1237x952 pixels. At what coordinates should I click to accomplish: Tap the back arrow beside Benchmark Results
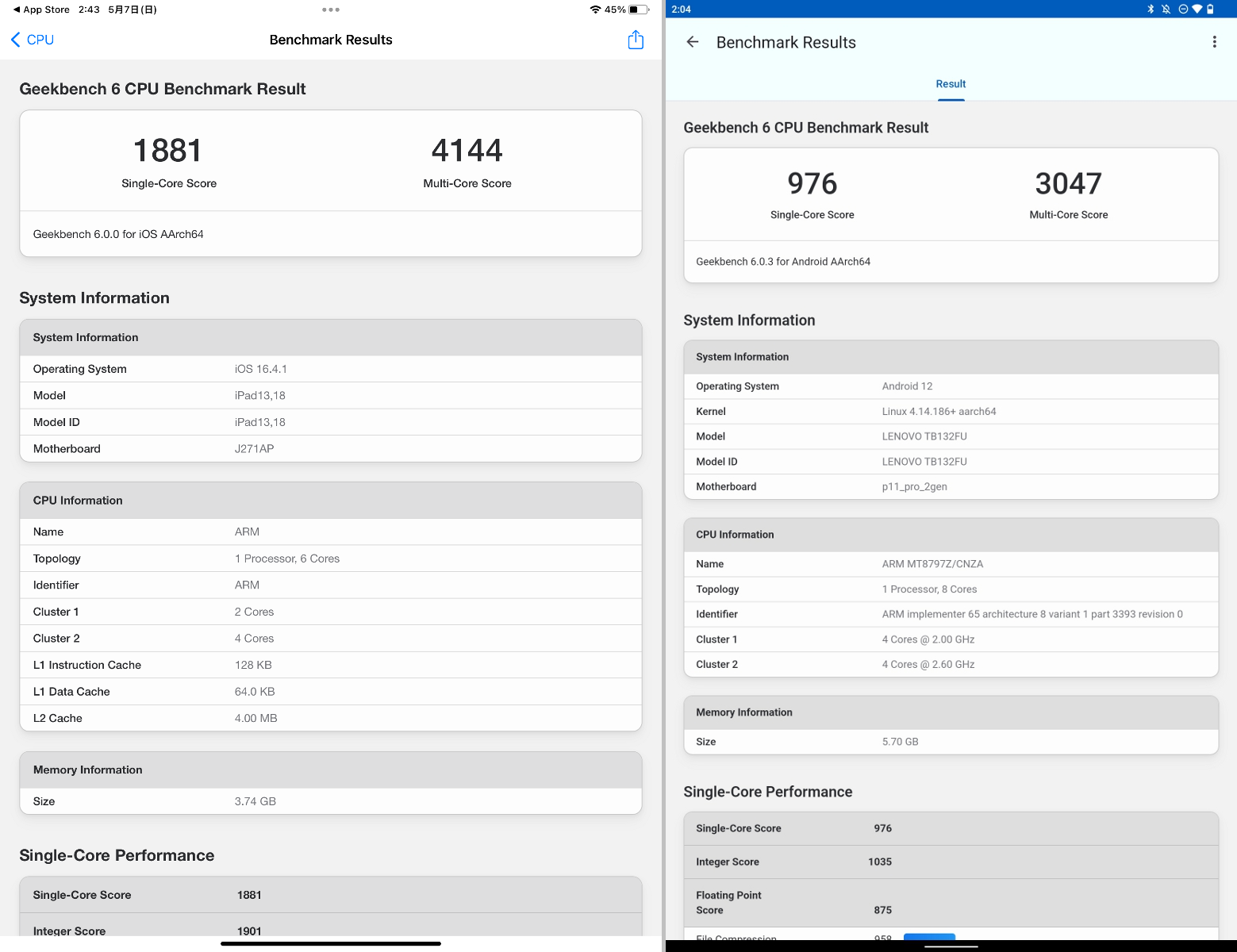coord(692,42)
